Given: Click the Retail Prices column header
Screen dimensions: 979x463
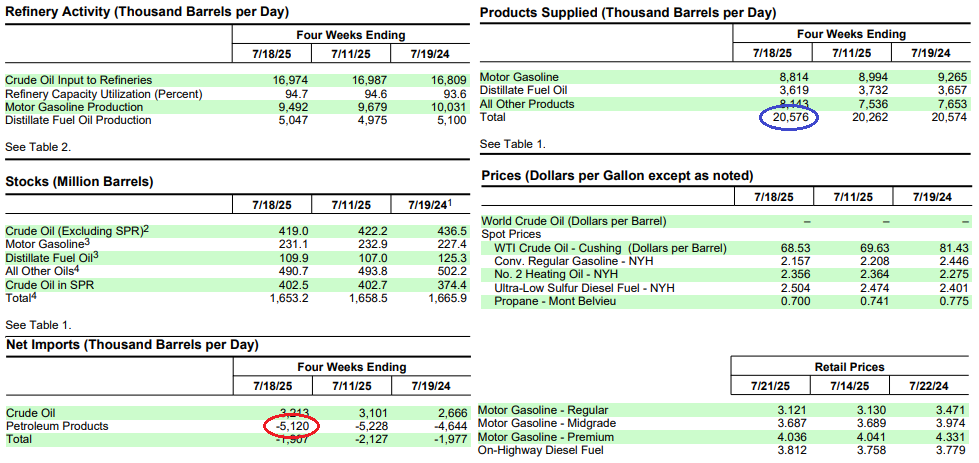Looking at the screenshot, I should click(851, 367).
